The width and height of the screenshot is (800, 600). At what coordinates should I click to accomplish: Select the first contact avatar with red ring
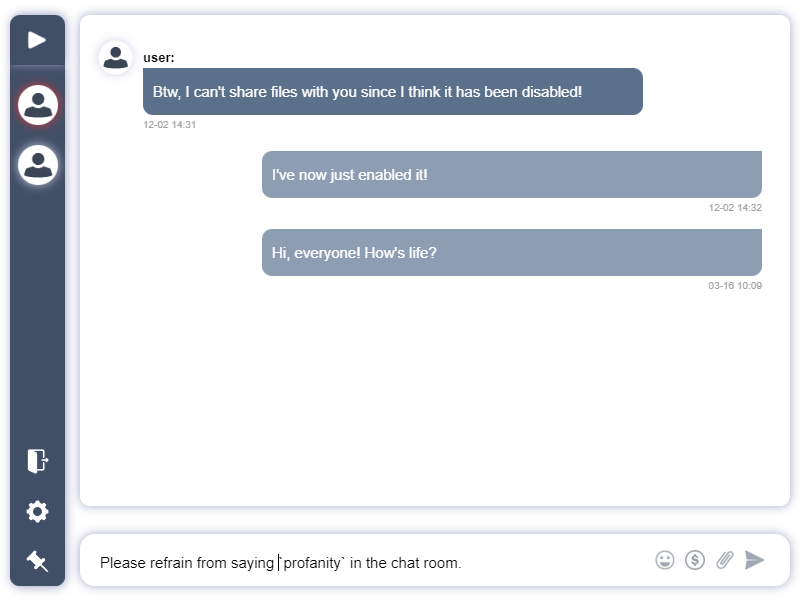pos(38,104)
